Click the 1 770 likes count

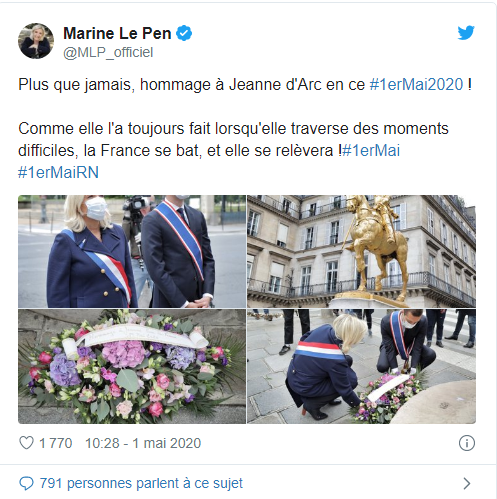tap(56, 443)
